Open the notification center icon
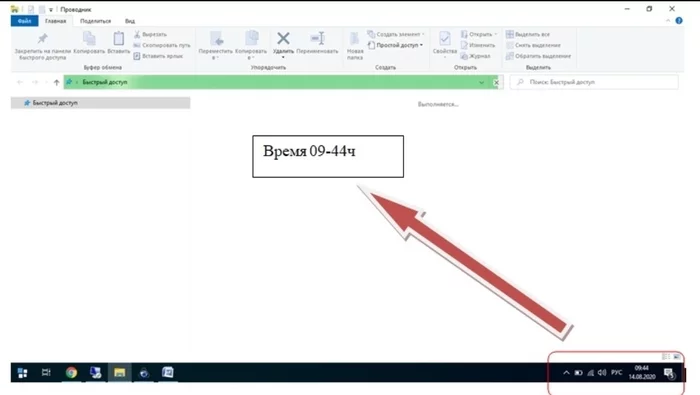 coord(669,373)
